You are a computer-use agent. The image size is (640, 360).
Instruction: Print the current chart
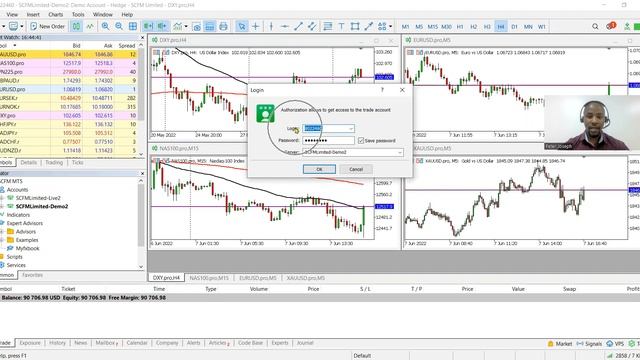223,26
